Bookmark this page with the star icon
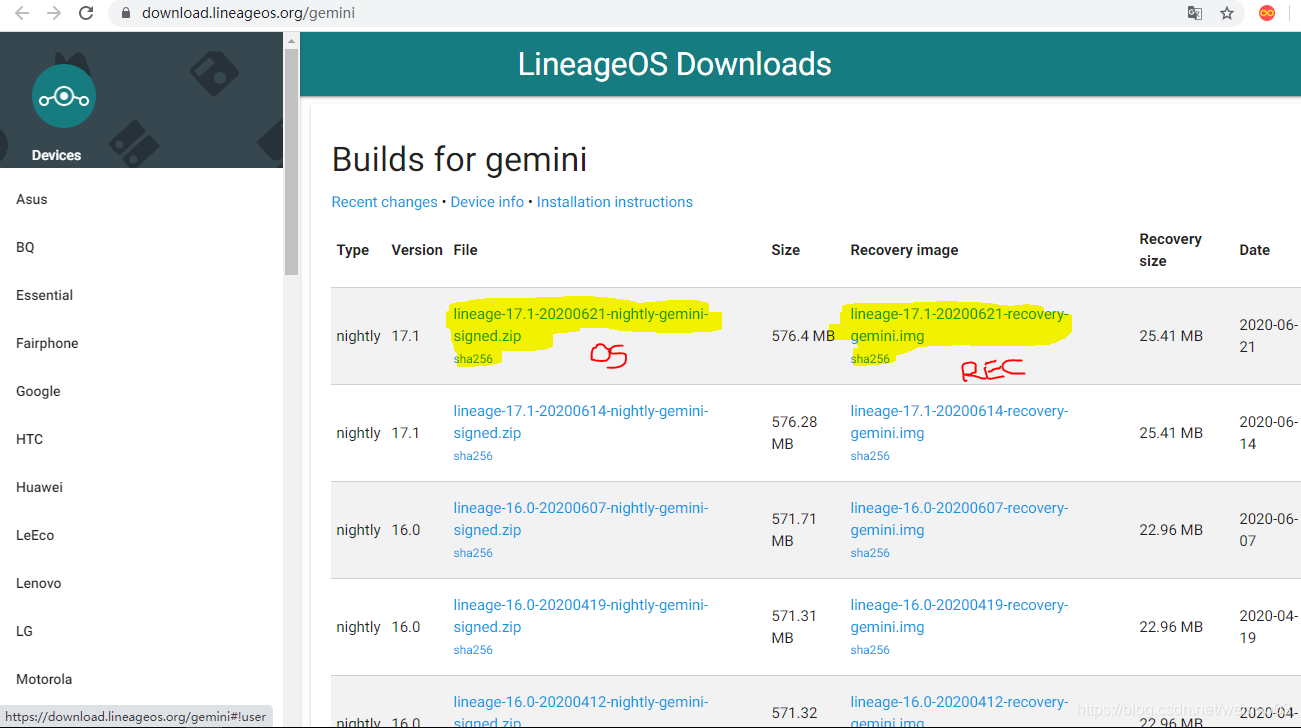Viewport: 1301px width, 728px height. [1227, 13]
